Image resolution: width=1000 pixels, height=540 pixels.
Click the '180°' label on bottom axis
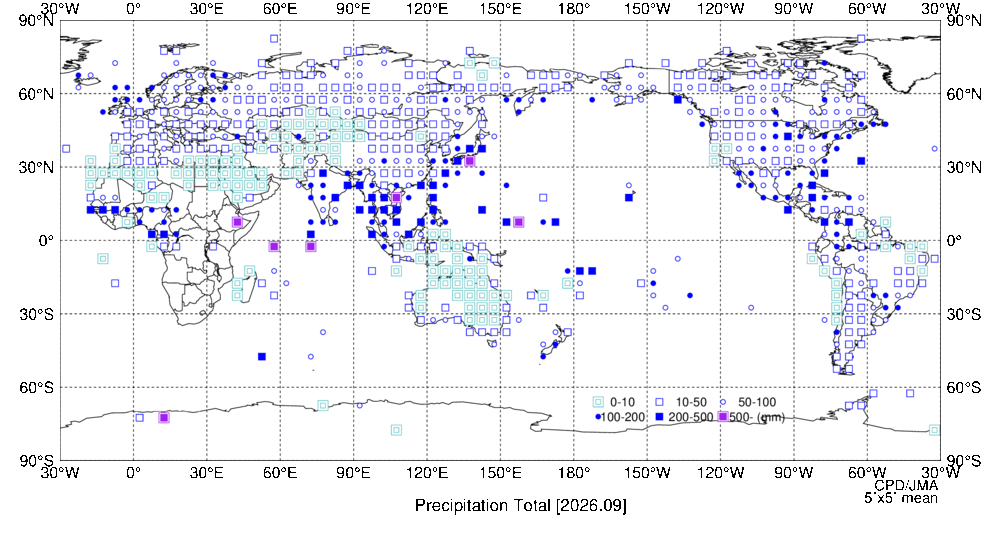(573, 473)
